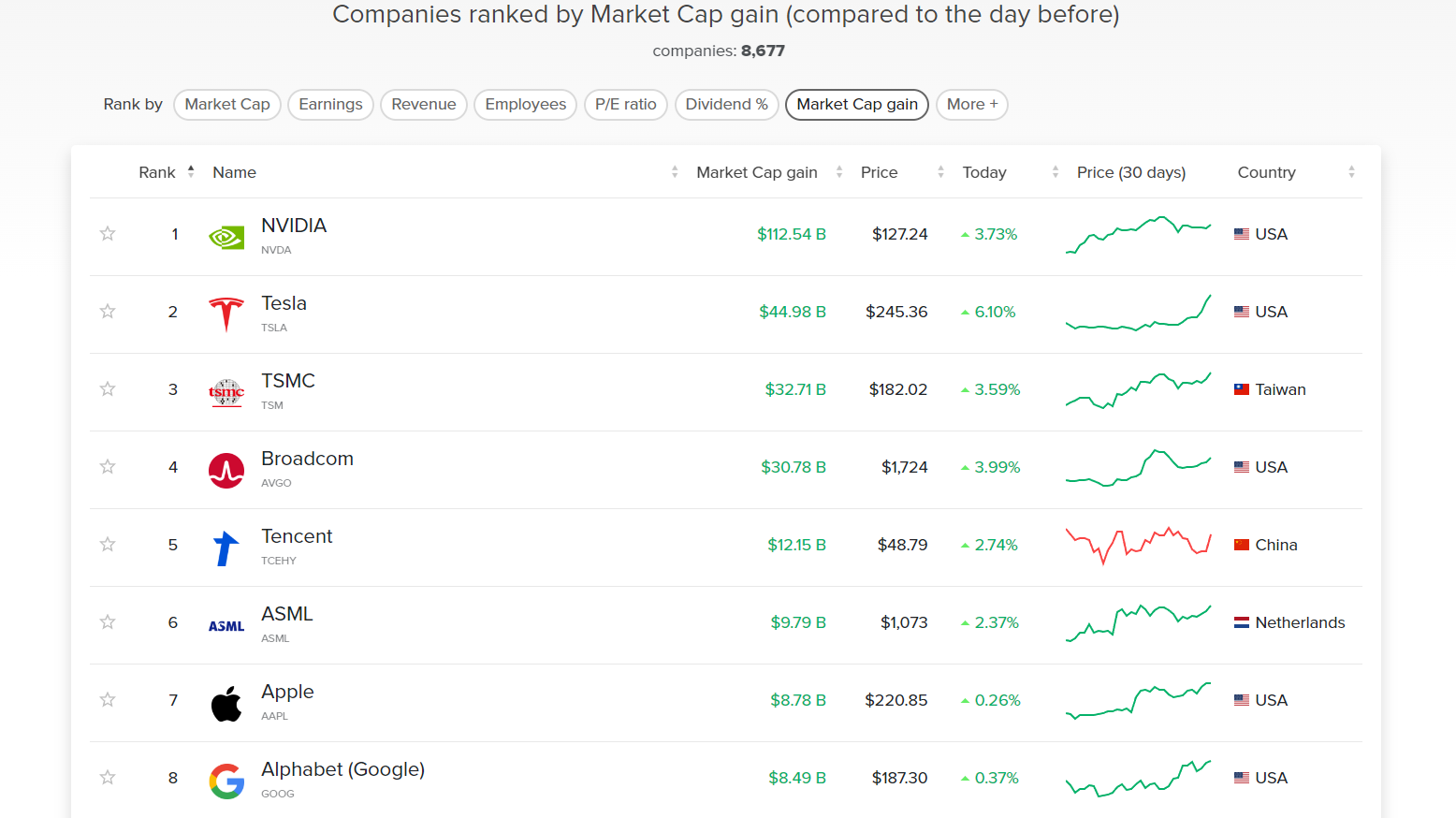Star NVIDIA as a favorite
The height and width of the screenshot is (818, 1456).
coord(108,233)
